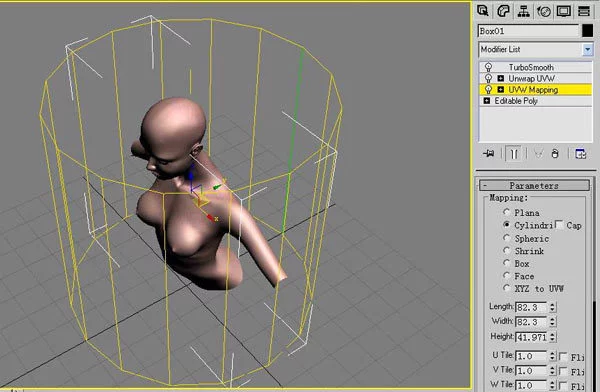
Task: Open Configure Modifier Sets icon
Action: pos(580,154)
